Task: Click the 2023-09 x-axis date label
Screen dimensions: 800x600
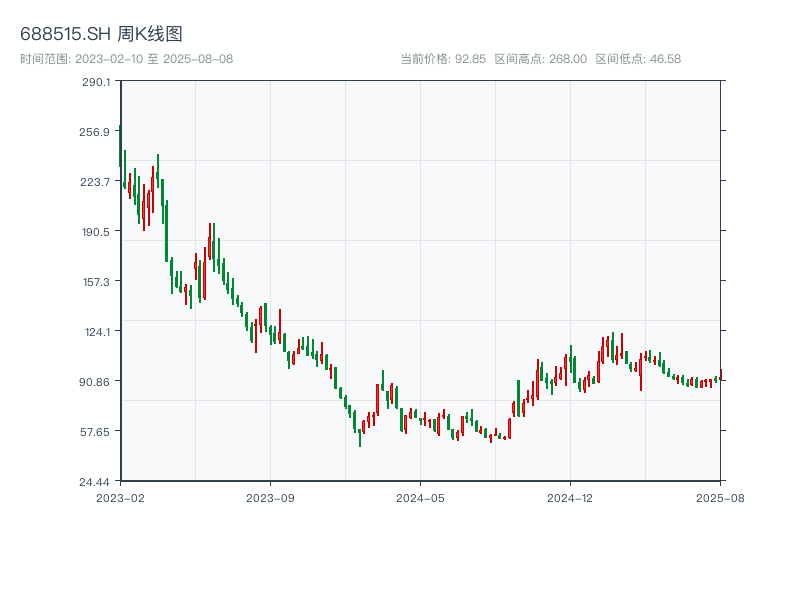Action: click(x=270, y=497)
